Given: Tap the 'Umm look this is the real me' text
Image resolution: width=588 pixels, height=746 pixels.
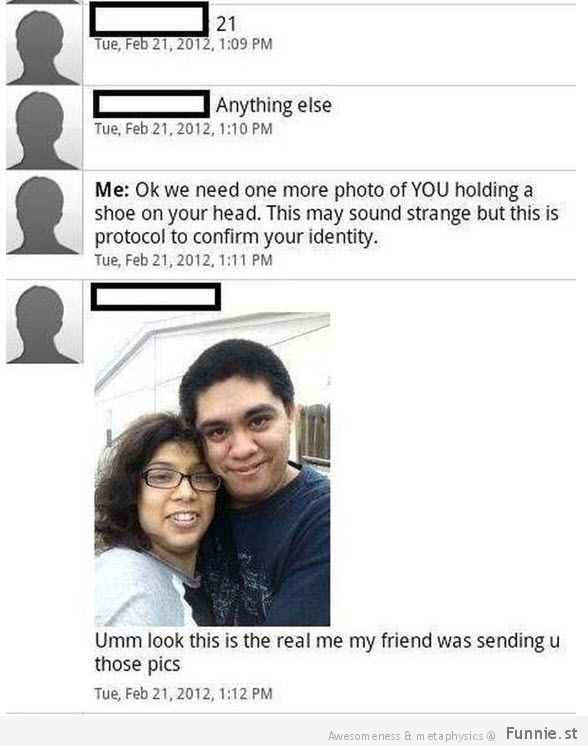Looking at the screenshot, I should click(x=327, y=652).
